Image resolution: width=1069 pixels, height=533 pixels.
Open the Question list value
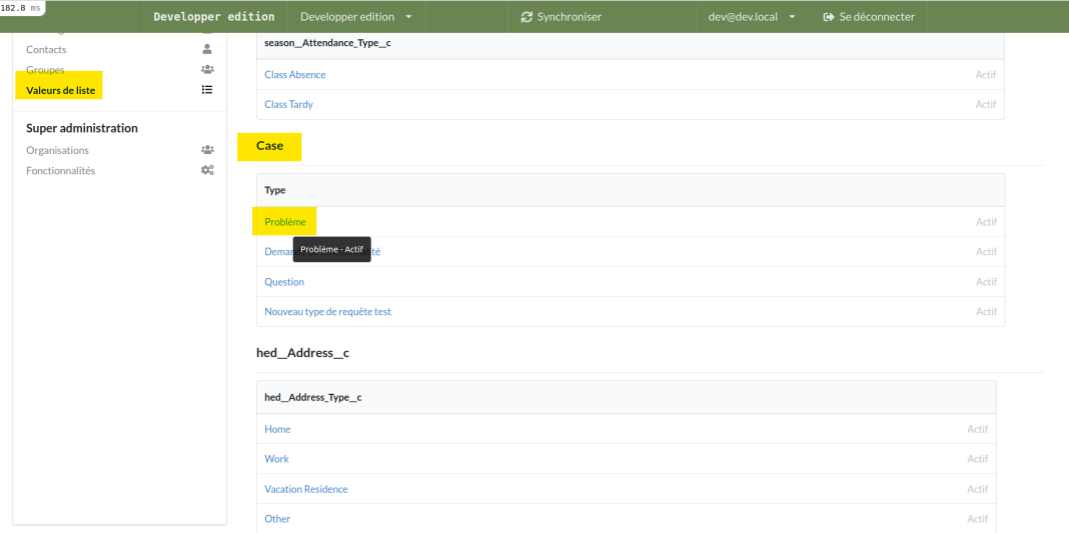284,282
